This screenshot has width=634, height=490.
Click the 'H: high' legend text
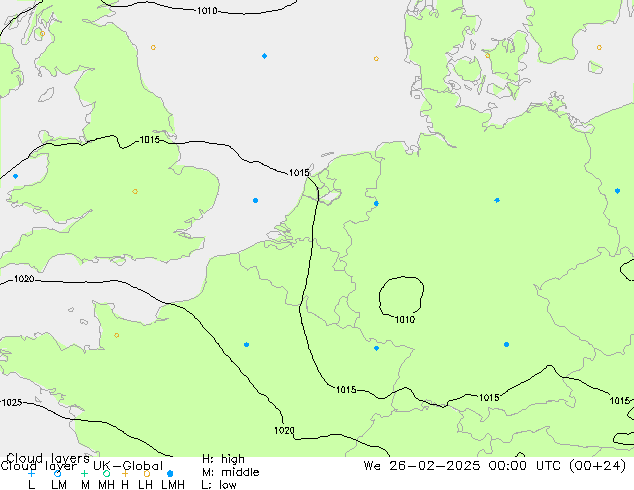pos(223,459)
